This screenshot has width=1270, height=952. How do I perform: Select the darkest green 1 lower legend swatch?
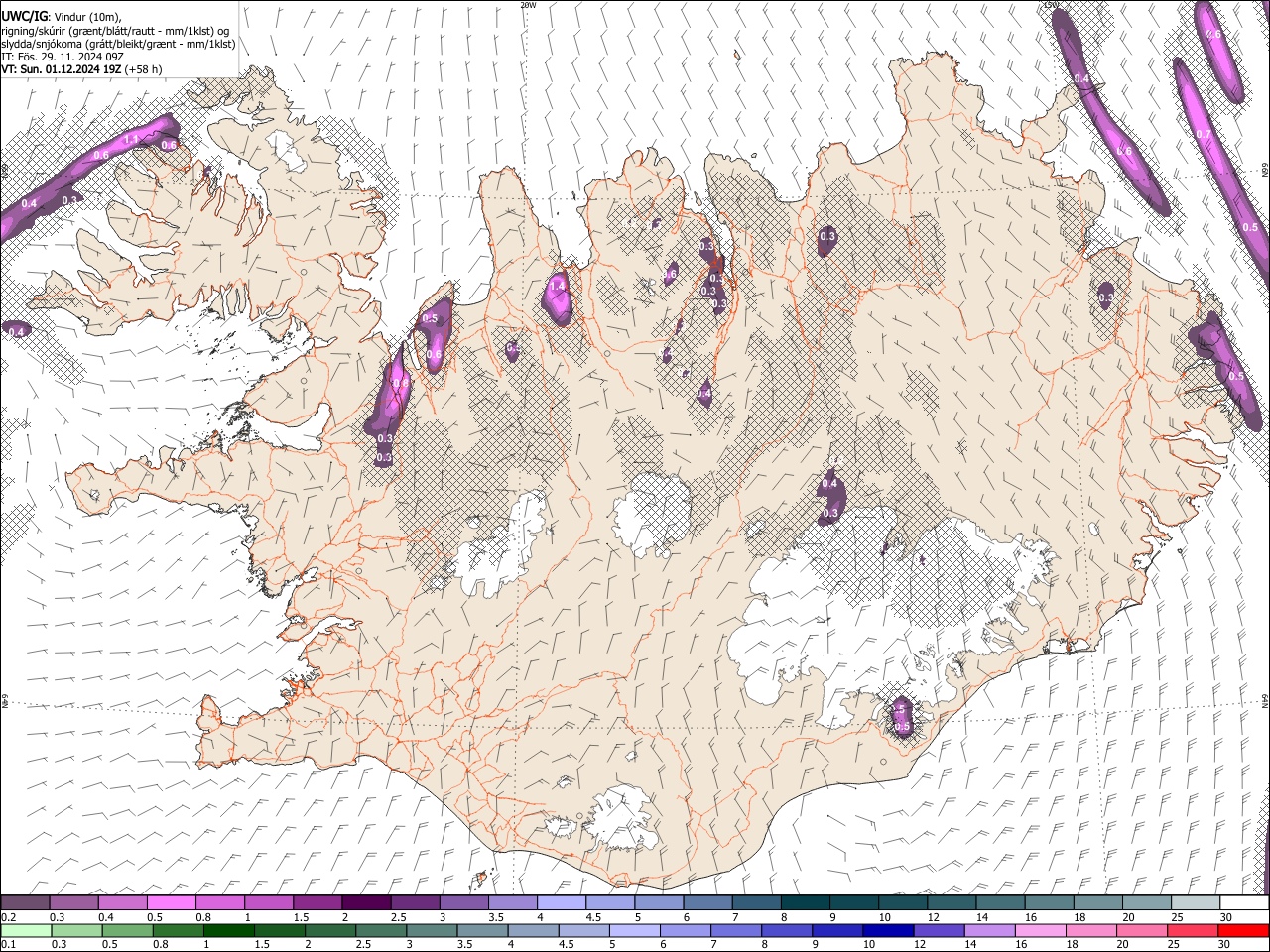[229, 931]
